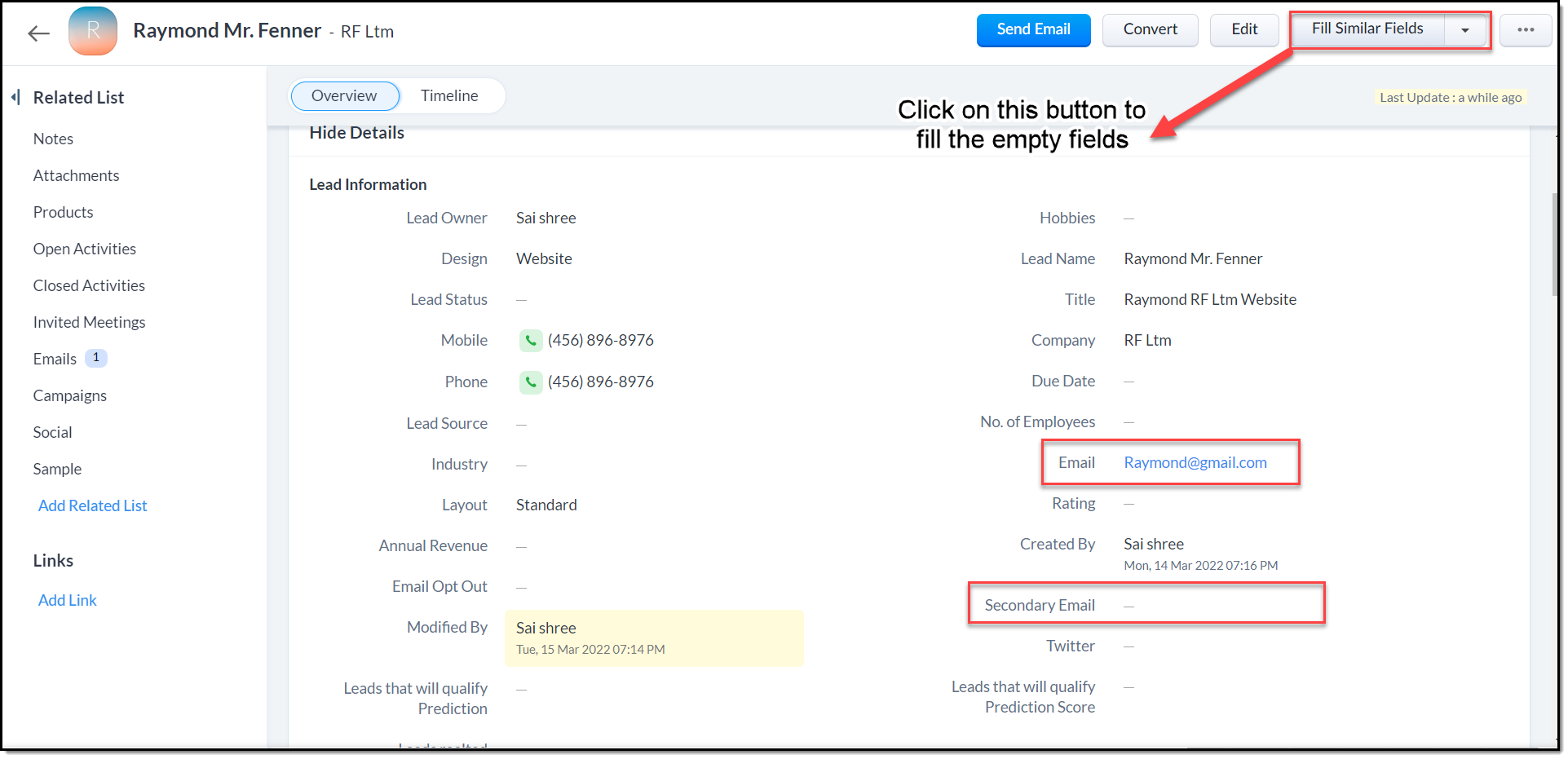Click the Edit button
The height and width of the screenshot is (759, 1568).
point(1243,30)
